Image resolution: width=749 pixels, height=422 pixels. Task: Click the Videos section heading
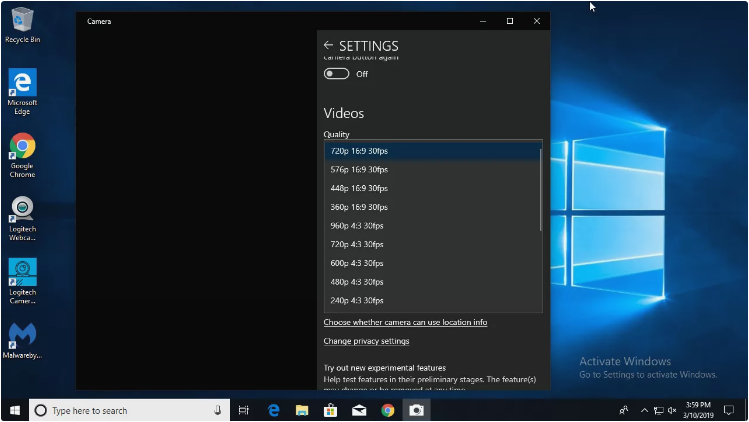coord(343,113)
